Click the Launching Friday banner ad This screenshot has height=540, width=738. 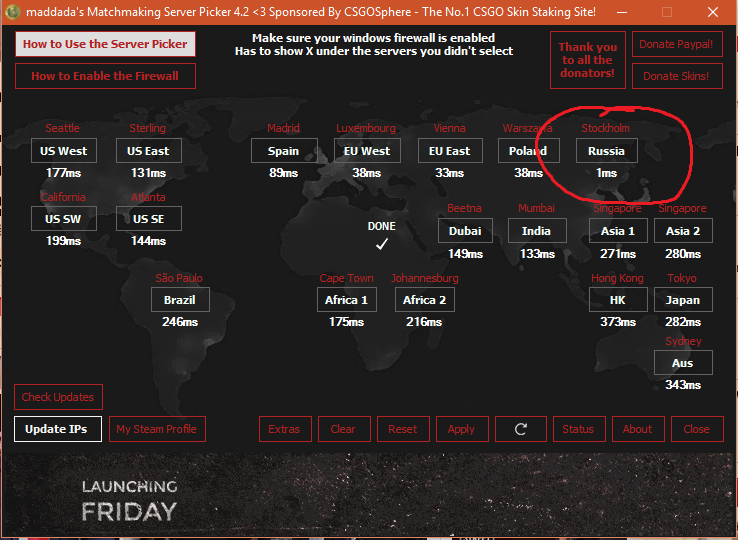point(369,495)
